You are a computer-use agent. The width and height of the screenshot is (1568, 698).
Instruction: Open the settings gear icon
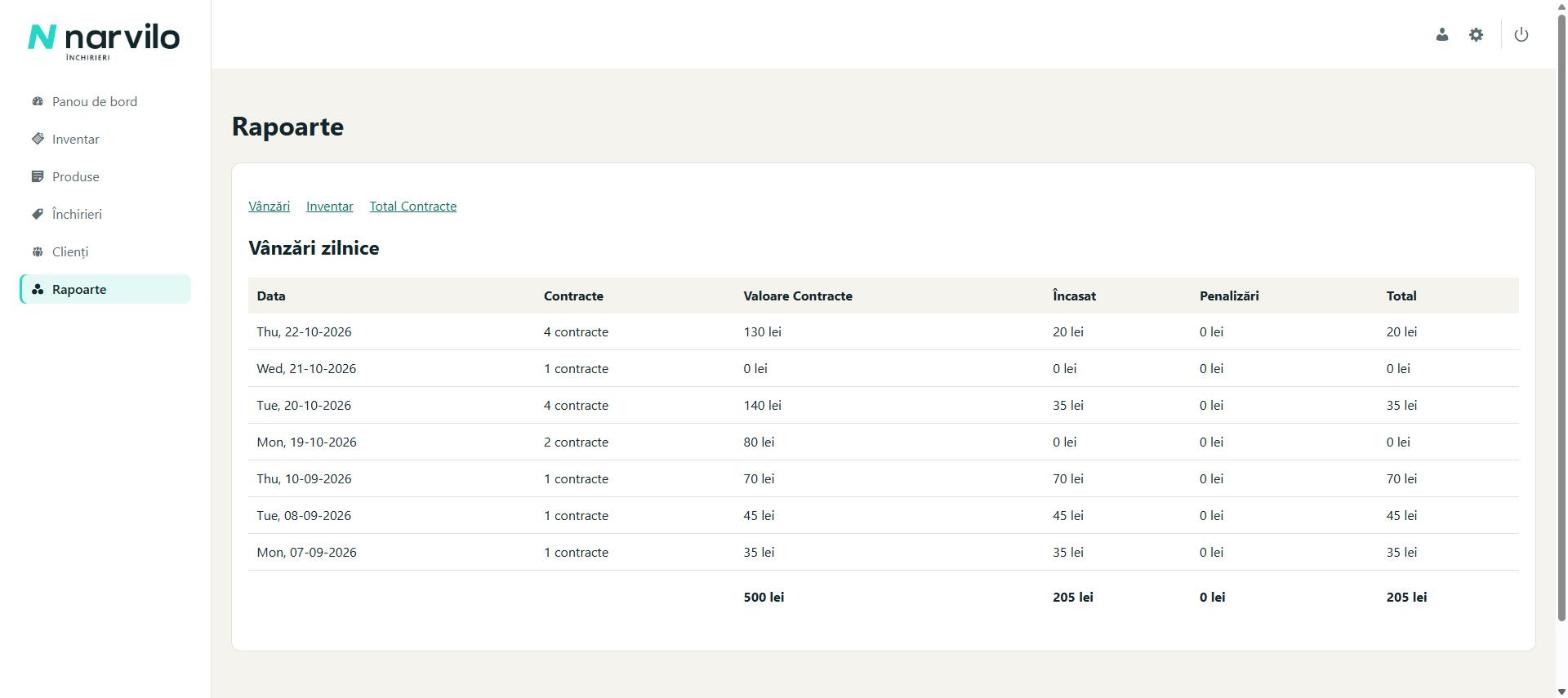click(1476, 35)
